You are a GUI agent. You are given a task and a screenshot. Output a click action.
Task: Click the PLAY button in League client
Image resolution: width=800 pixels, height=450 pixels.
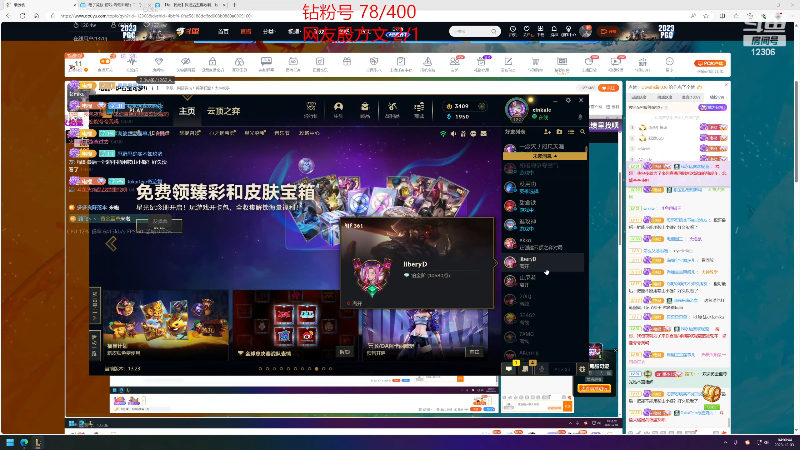136,109
